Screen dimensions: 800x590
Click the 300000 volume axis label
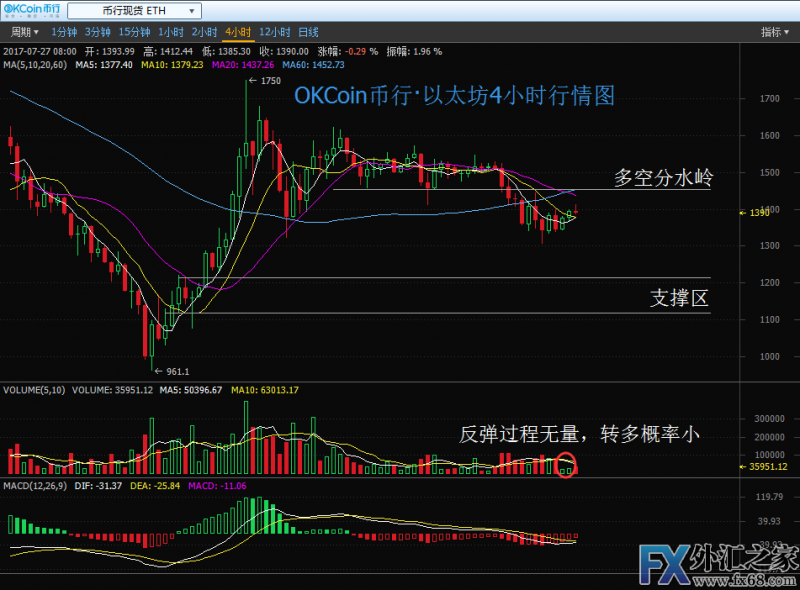(769, 419)
